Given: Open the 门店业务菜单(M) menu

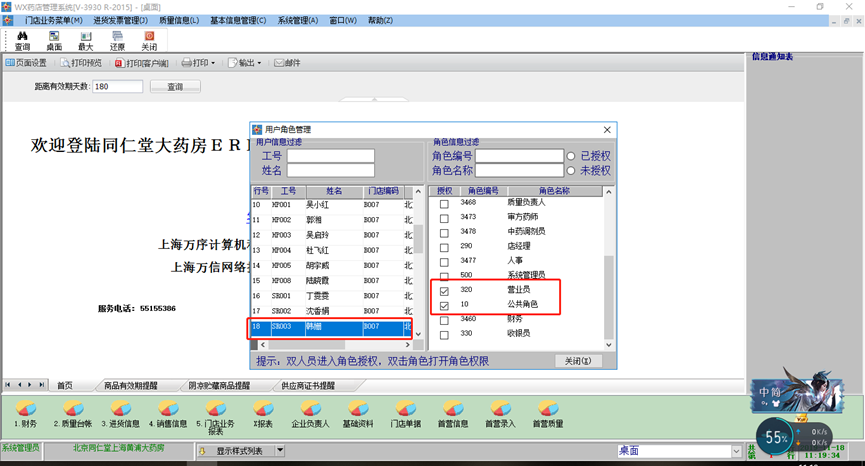Looking at the screenshot, I should click(x=54, y=20).
